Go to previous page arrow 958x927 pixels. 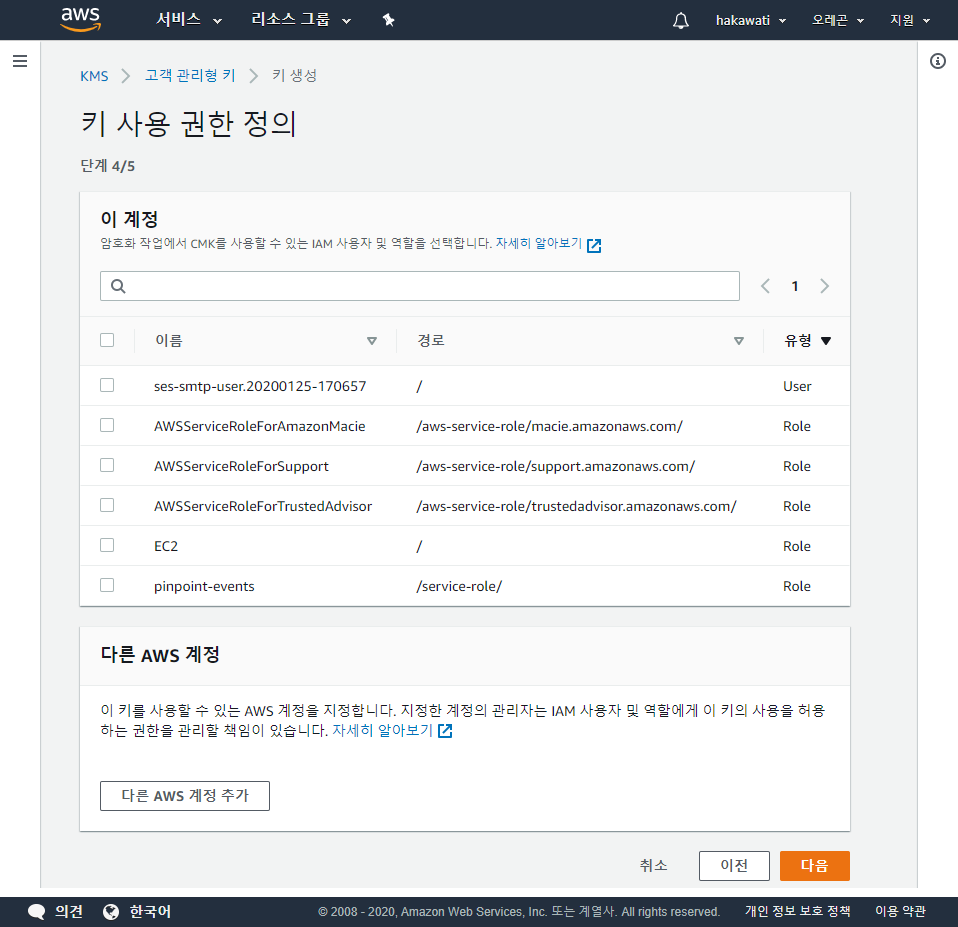[765, 286]
